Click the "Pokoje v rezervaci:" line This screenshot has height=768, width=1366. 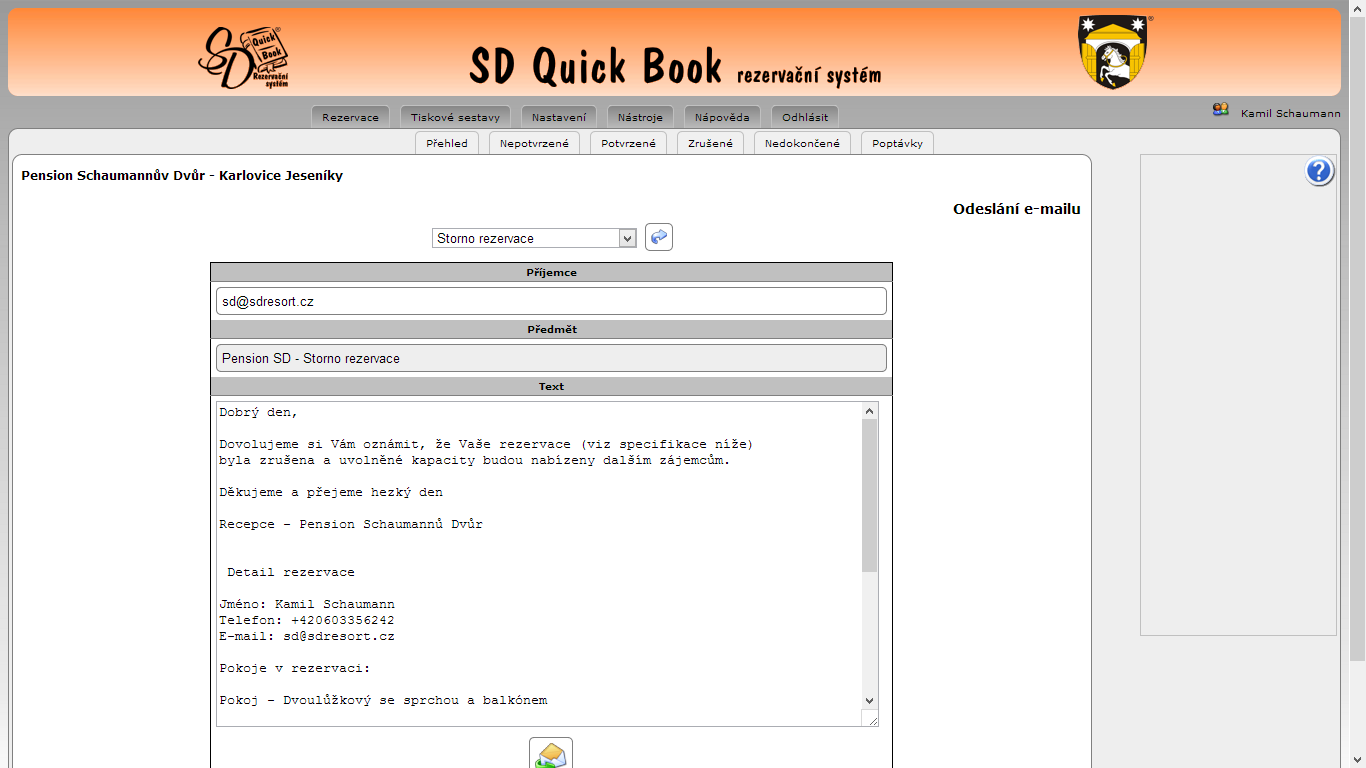pyautogui.click(x=295, y=668)
